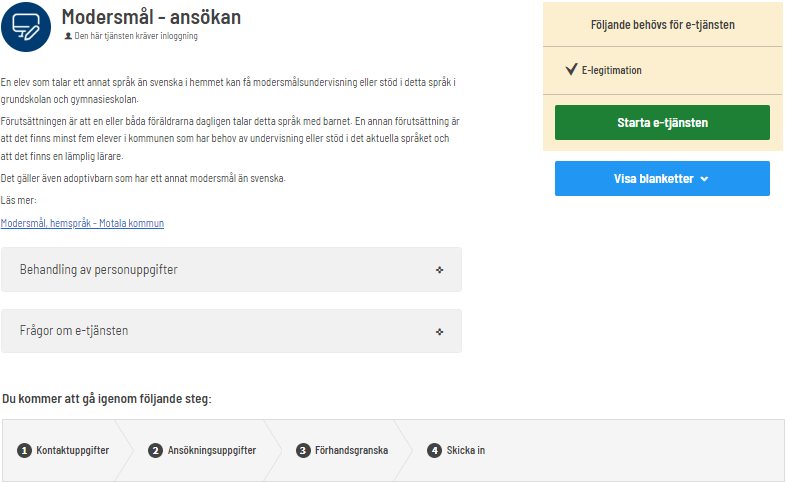Select the Ansökningsuppgifter step
Viewport: 789px width, 482px height.
click(x=210, y=451)
